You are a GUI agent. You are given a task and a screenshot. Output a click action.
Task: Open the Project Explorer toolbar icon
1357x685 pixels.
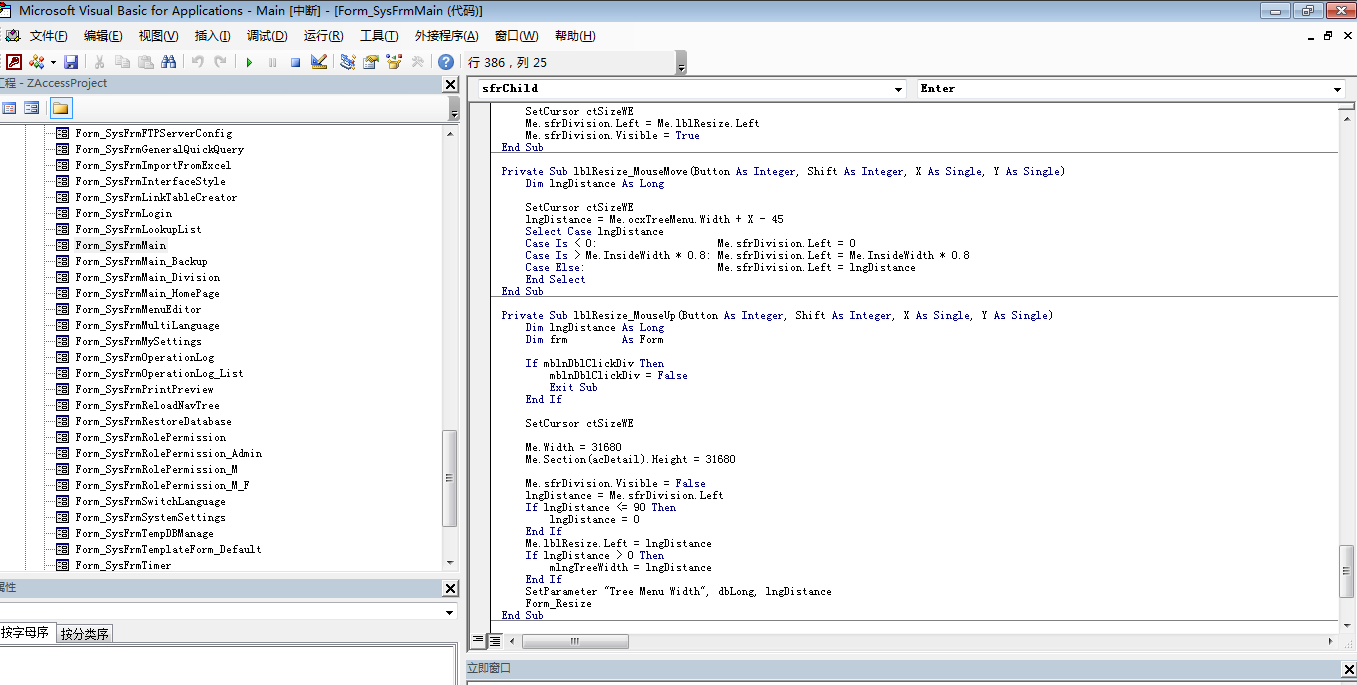pos(347,62)
